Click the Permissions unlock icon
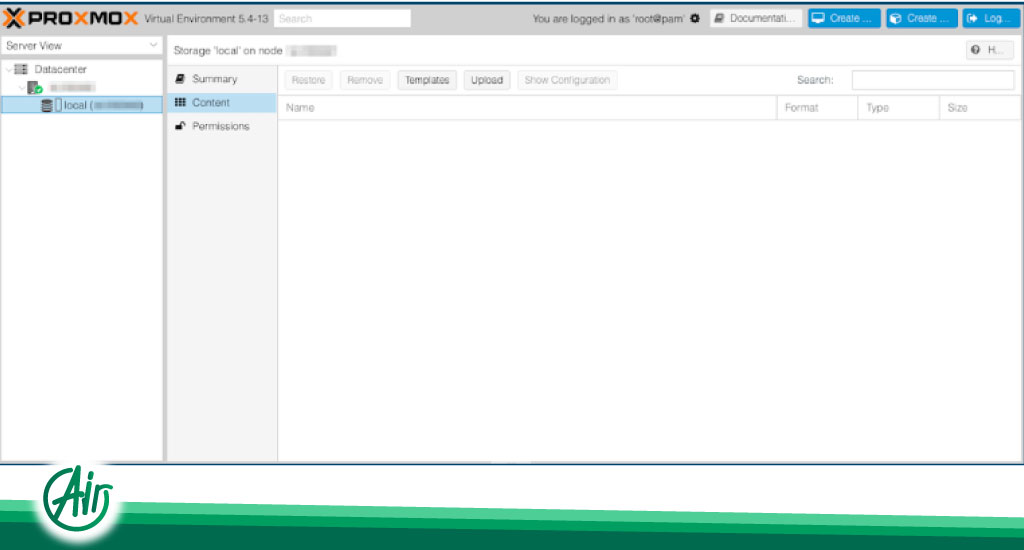 [180, 125]
